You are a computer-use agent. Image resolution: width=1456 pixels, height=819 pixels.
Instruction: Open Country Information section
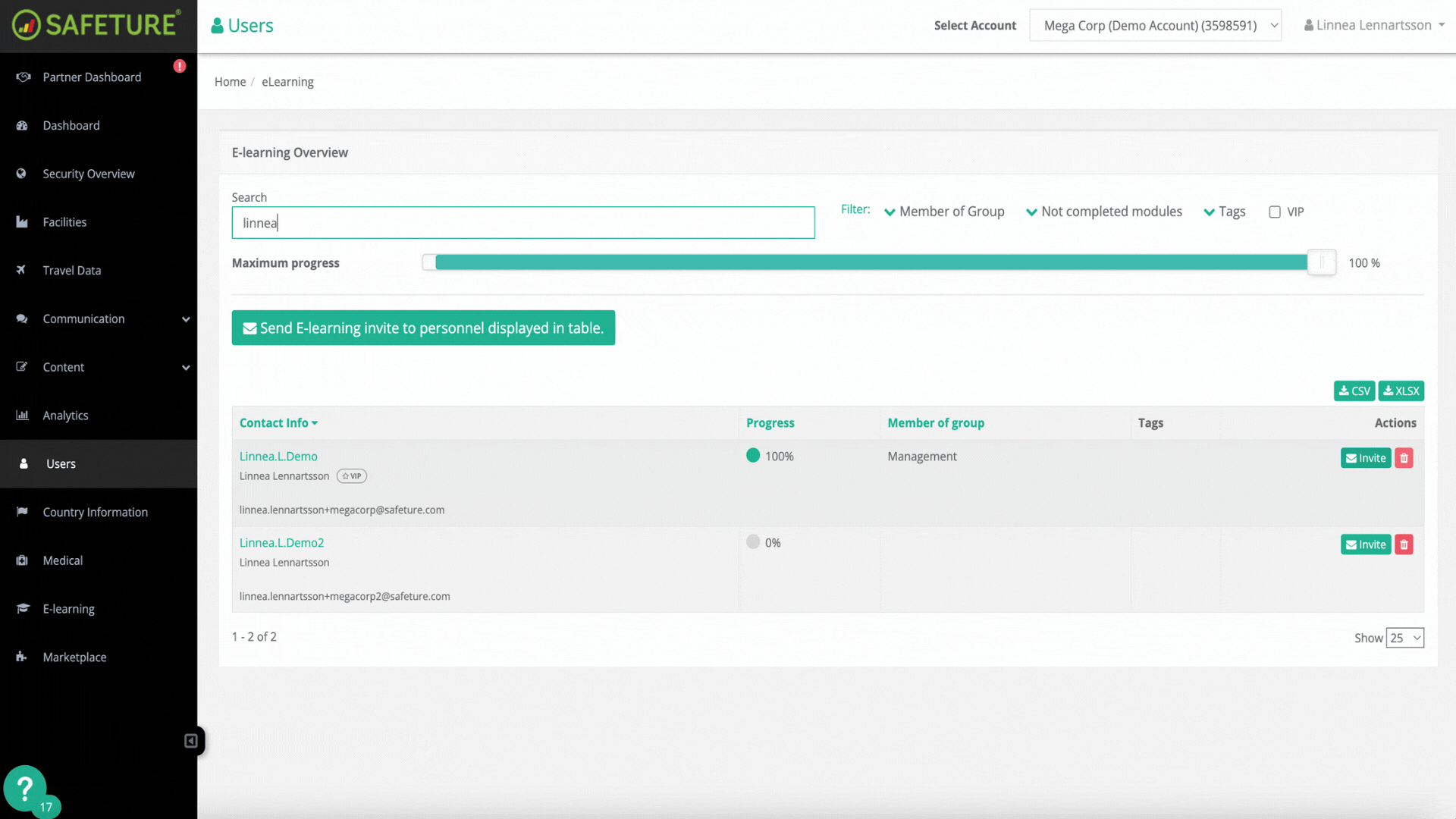(x=95, y=512)
